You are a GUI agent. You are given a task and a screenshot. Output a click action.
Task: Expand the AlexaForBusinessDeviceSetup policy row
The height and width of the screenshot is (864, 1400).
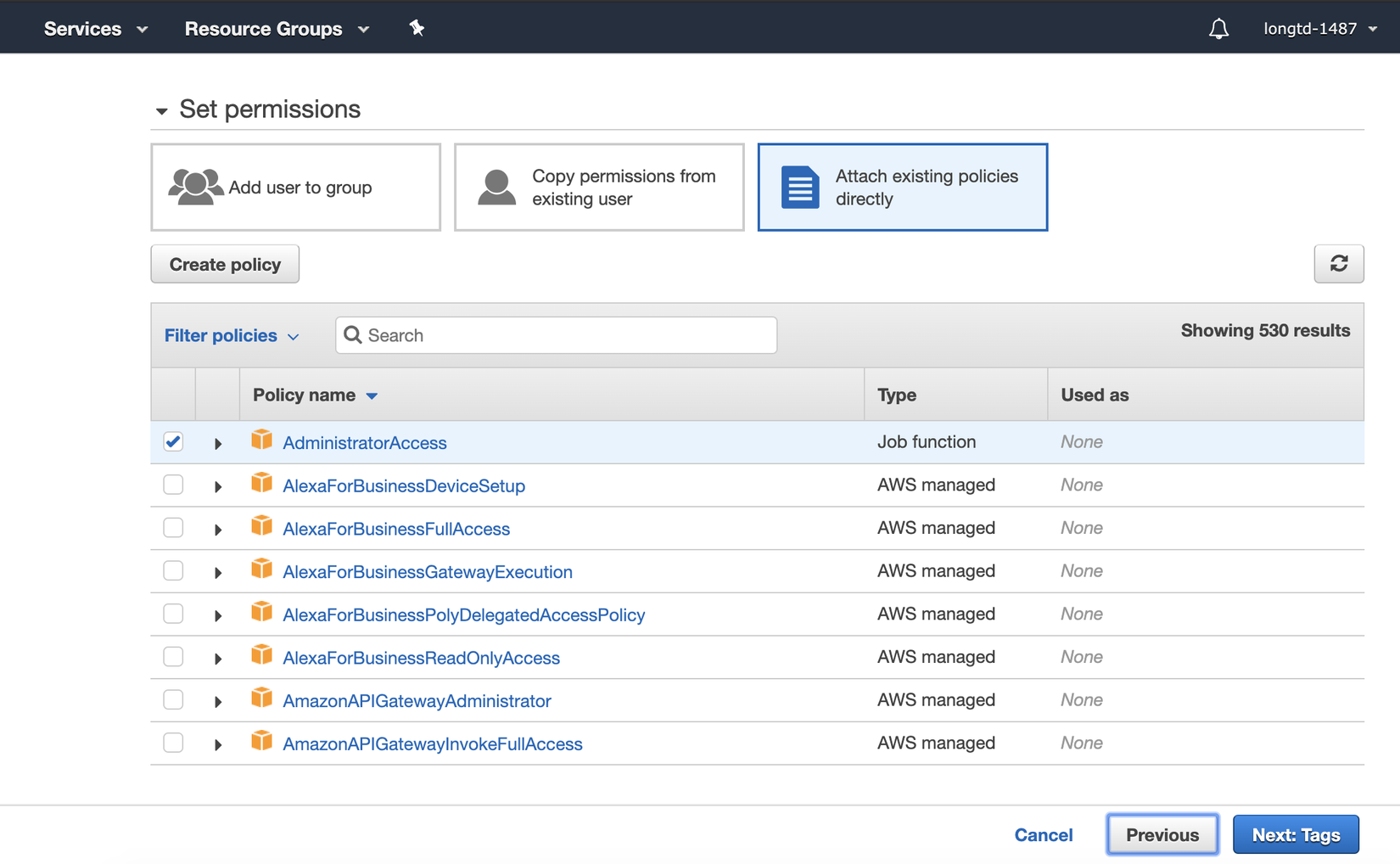(218, 486)
